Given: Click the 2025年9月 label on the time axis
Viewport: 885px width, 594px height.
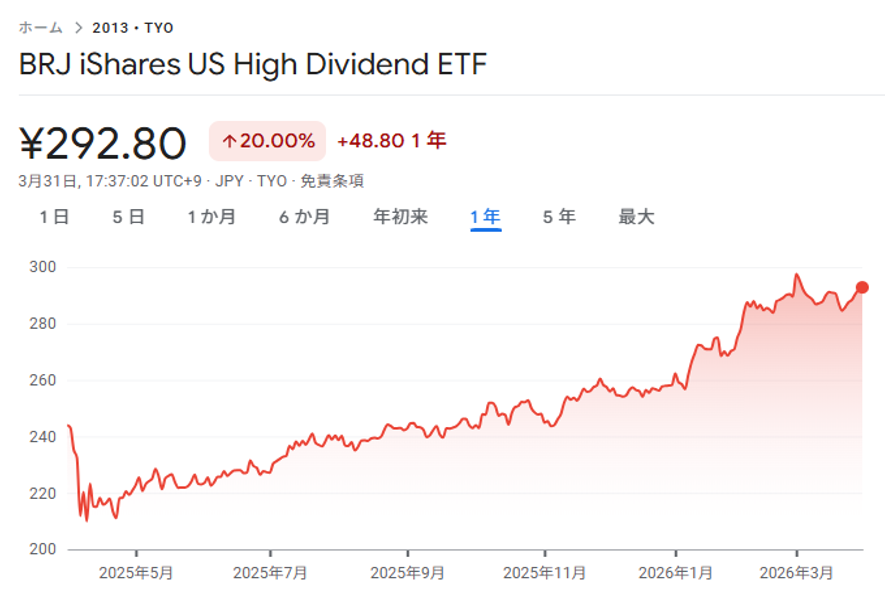Looking at the screenshot, I should [x=407, y=573].
